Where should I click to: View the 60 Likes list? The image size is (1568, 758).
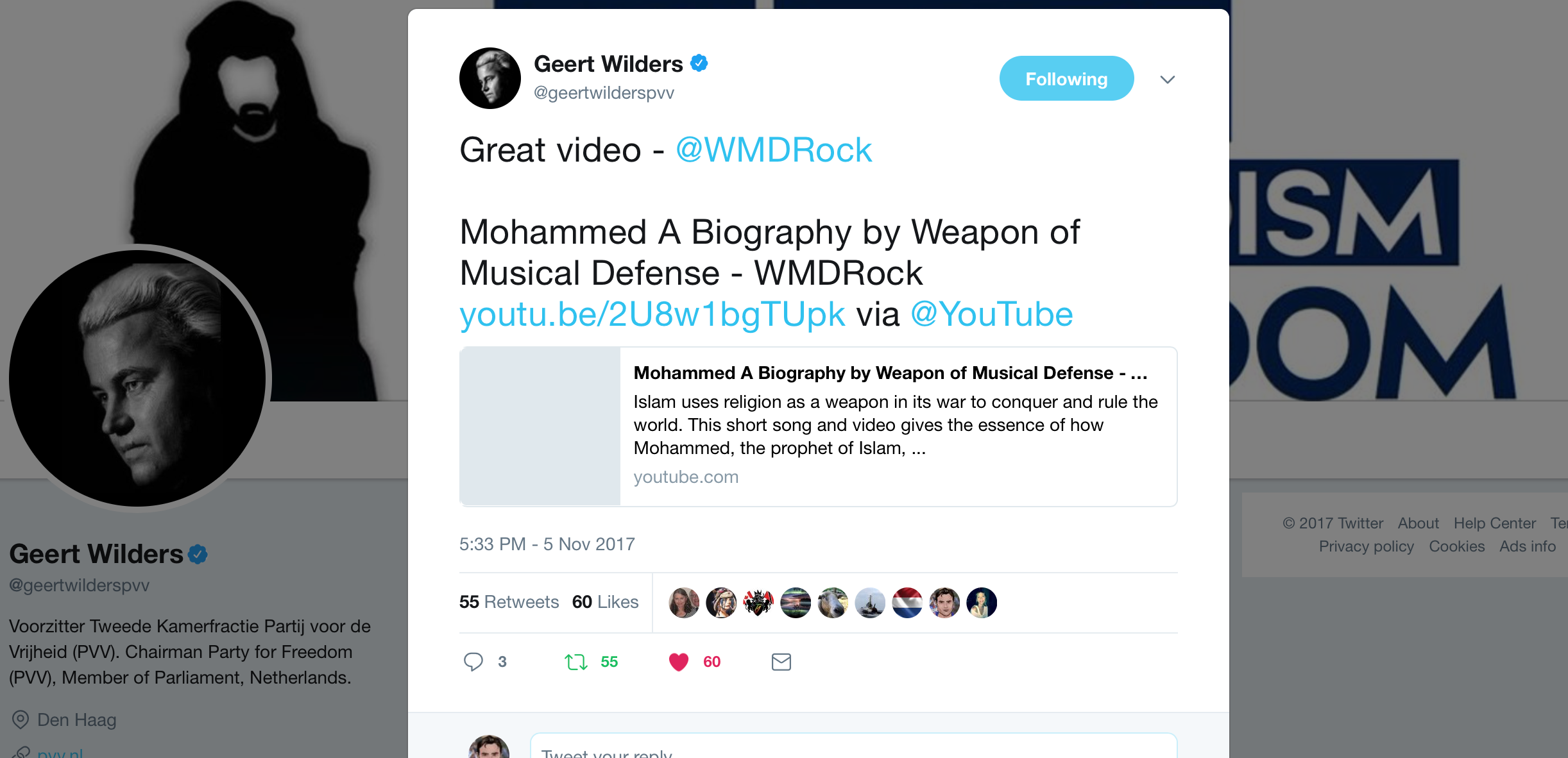605,602
